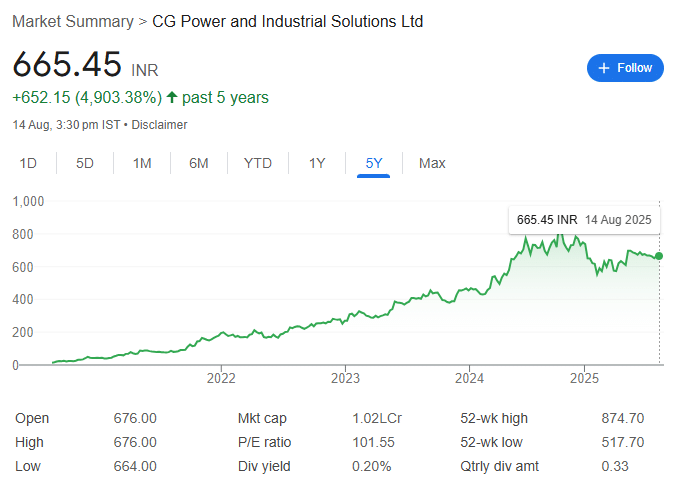Screen dimensions: 694x494
Task: Click the Low value 664.00
Action: (135, 466)
